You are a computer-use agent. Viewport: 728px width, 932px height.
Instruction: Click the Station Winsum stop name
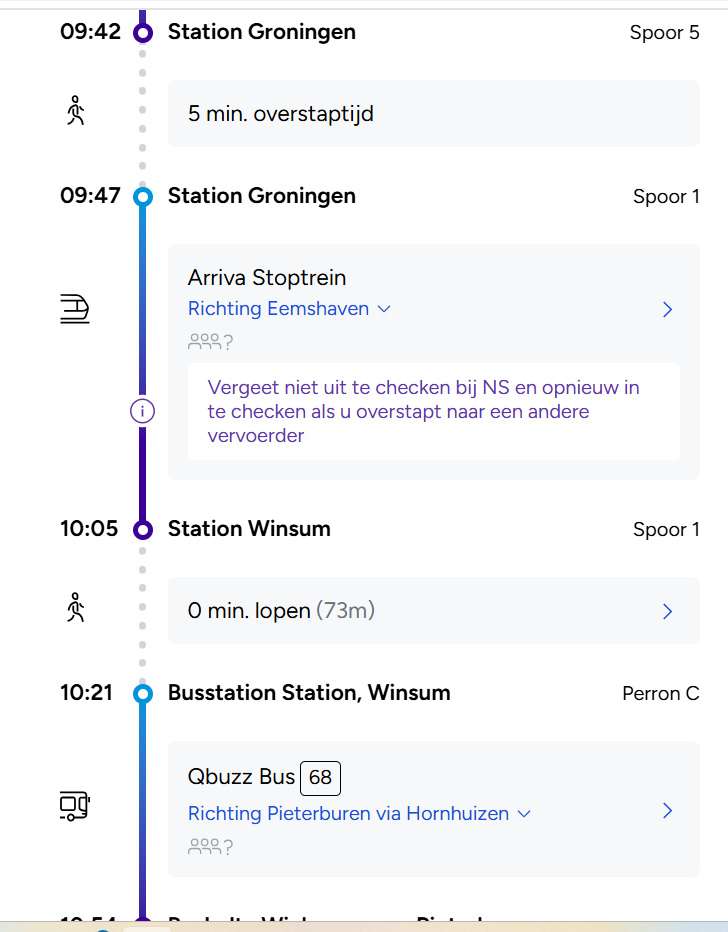point(249,529)
